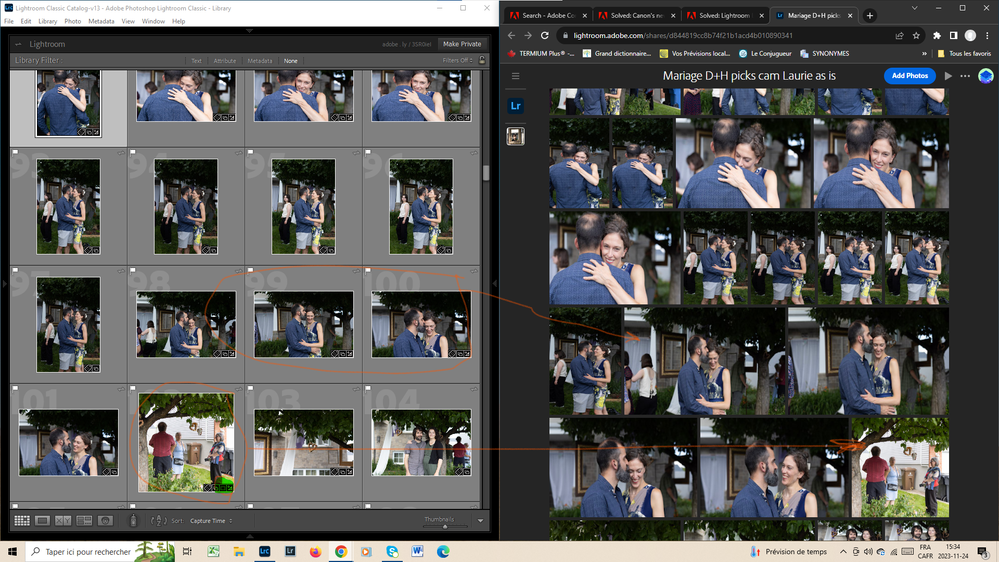Click the Lightroom grid vertical scrollbar
Image resolution: width=999 pixels, height=562 pixels.
(486, 173)
